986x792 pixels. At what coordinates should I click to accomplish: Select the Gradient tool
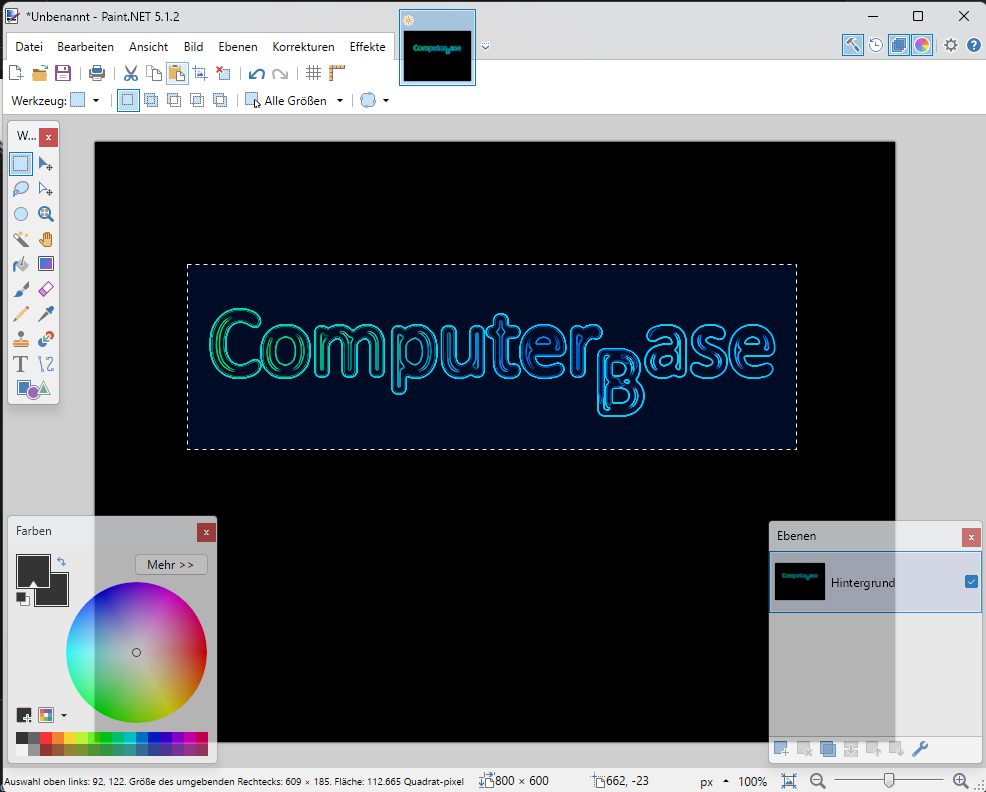[45, 264]
